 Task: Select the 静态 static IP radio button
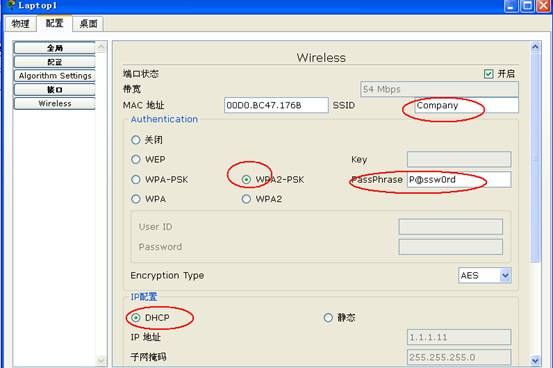pyautogui.click(x=328, y=318)
